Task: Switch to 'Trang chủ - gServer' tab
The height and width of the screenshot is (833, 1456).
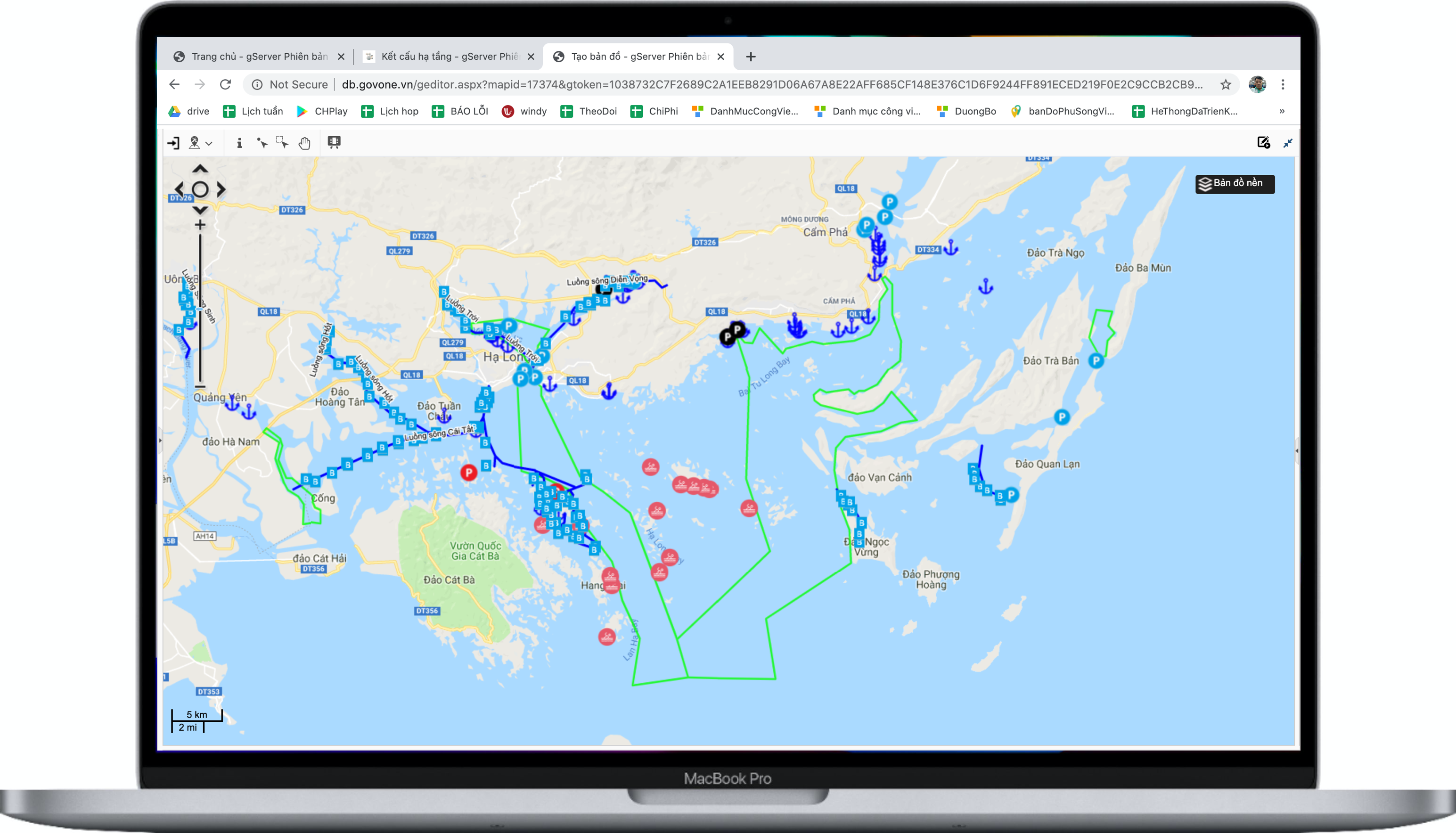Action: (x=259, y=57)
